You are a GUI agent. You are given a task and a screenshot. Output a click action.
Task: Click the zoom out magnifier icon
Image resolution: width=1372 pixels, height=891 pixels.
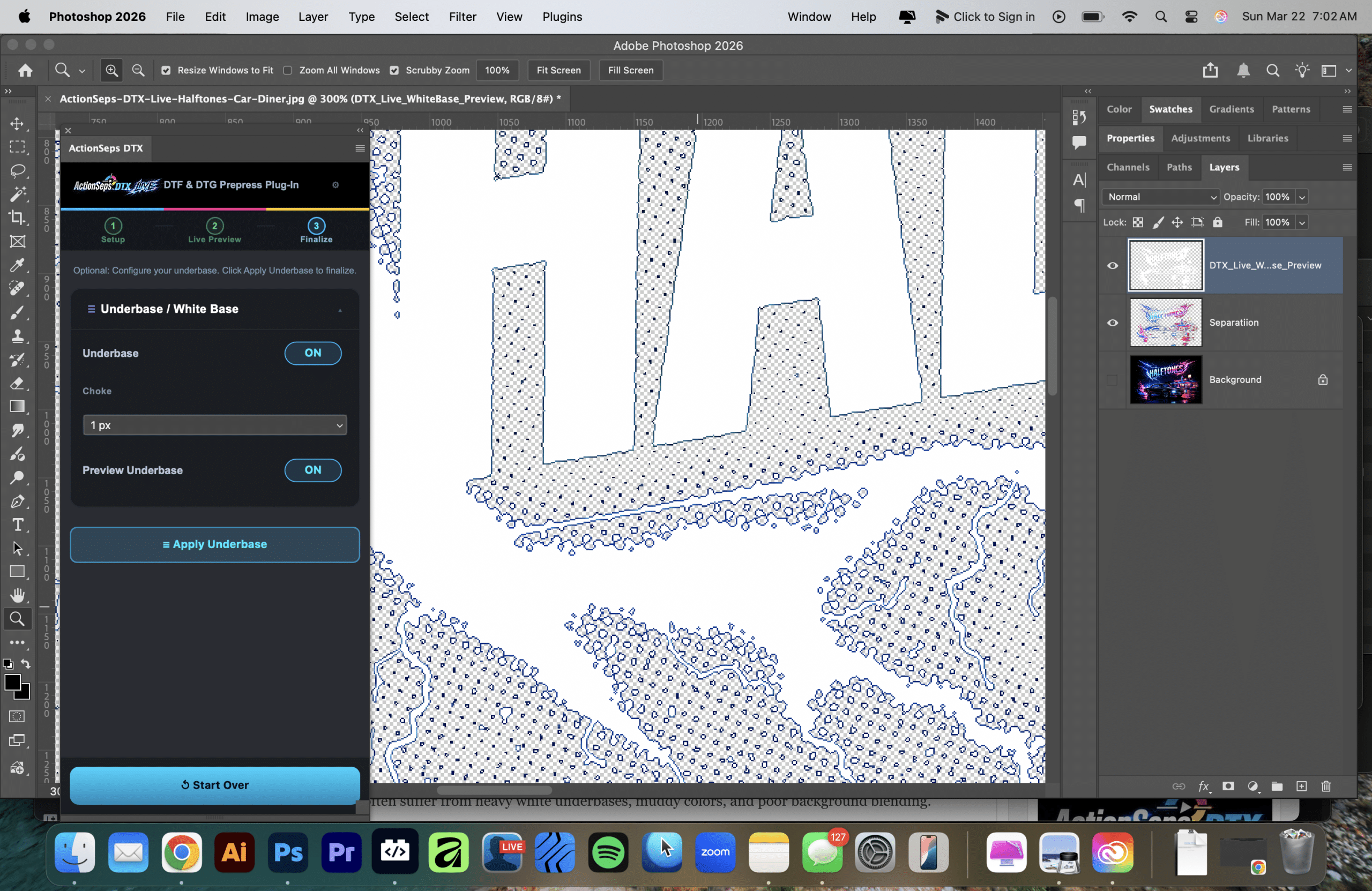[138, 70]
